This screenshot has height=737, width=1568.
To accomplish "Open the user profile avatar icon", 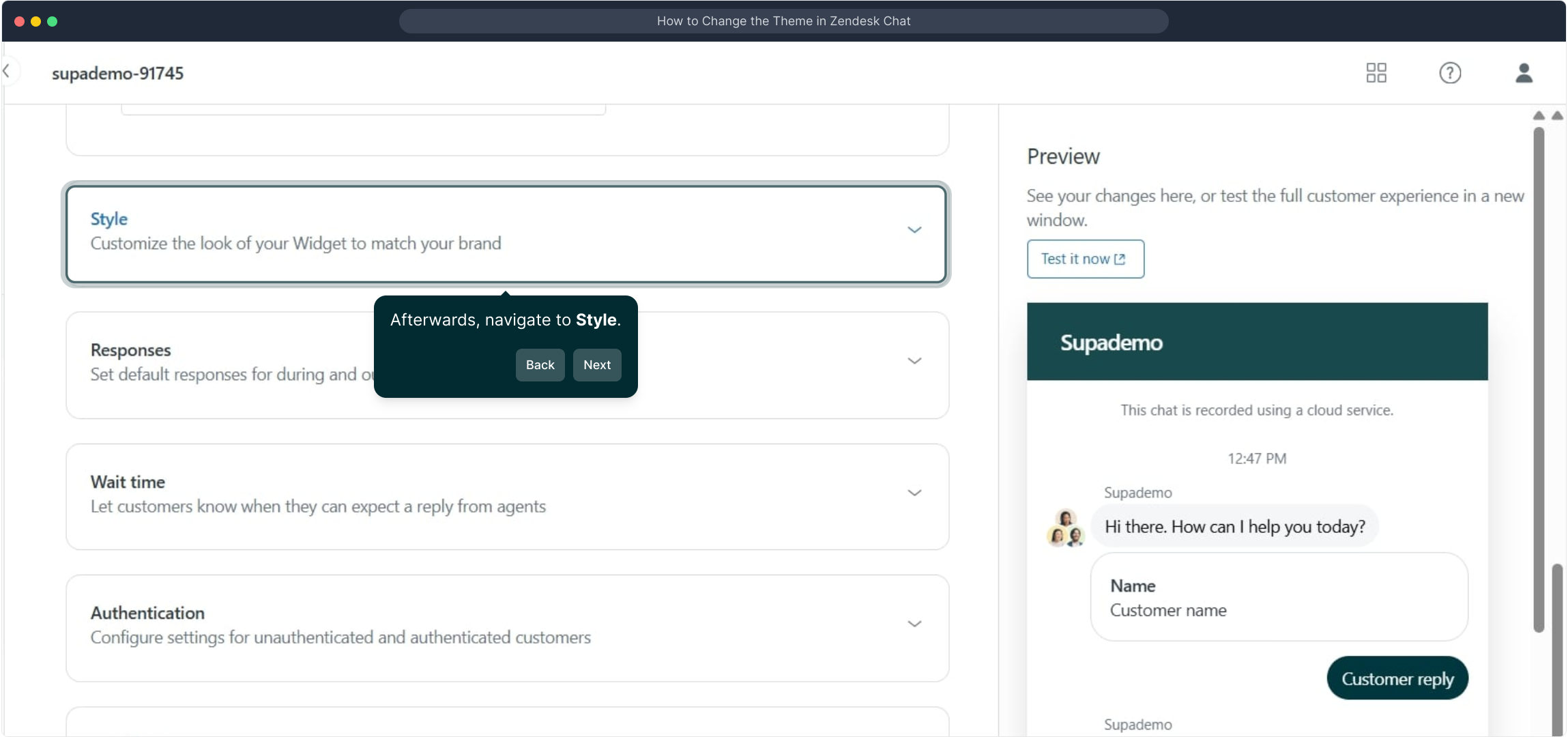I will click(x=1524, y=73).
